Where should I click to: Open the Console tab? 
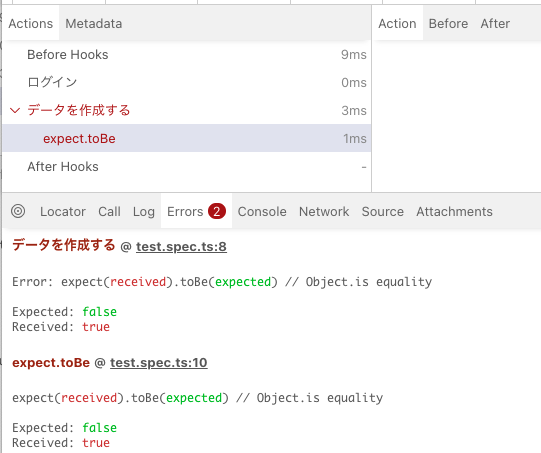tap(262, 211)
